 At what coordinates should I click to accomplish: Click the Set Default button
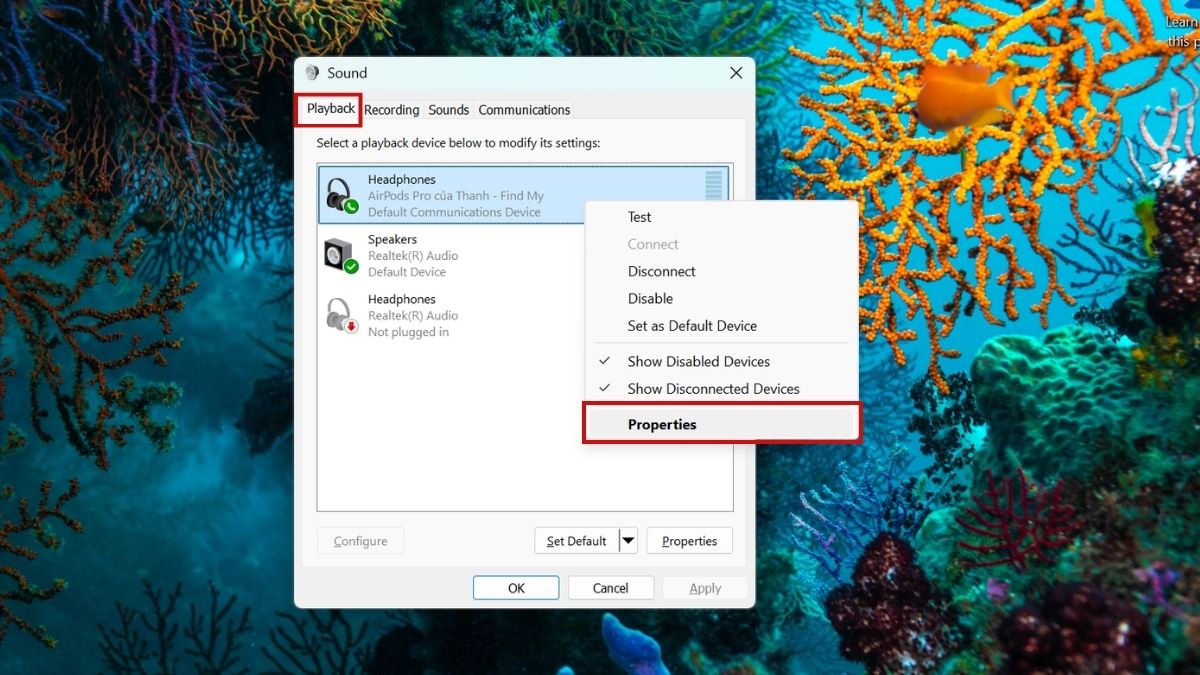tap(577, 541)
